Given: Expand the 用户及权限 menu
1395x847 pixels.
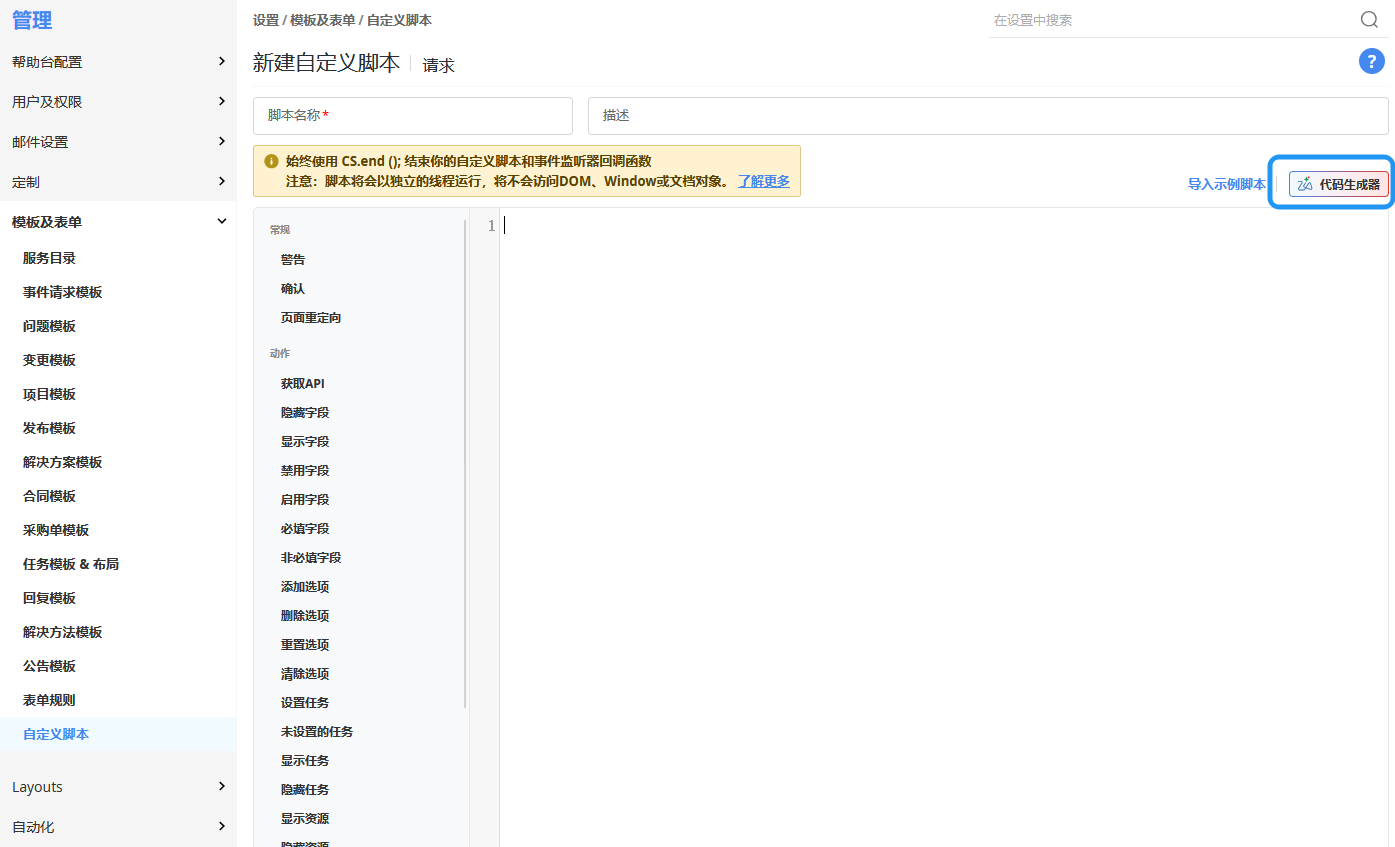Looking at the screenshot, I should point(118,102).
